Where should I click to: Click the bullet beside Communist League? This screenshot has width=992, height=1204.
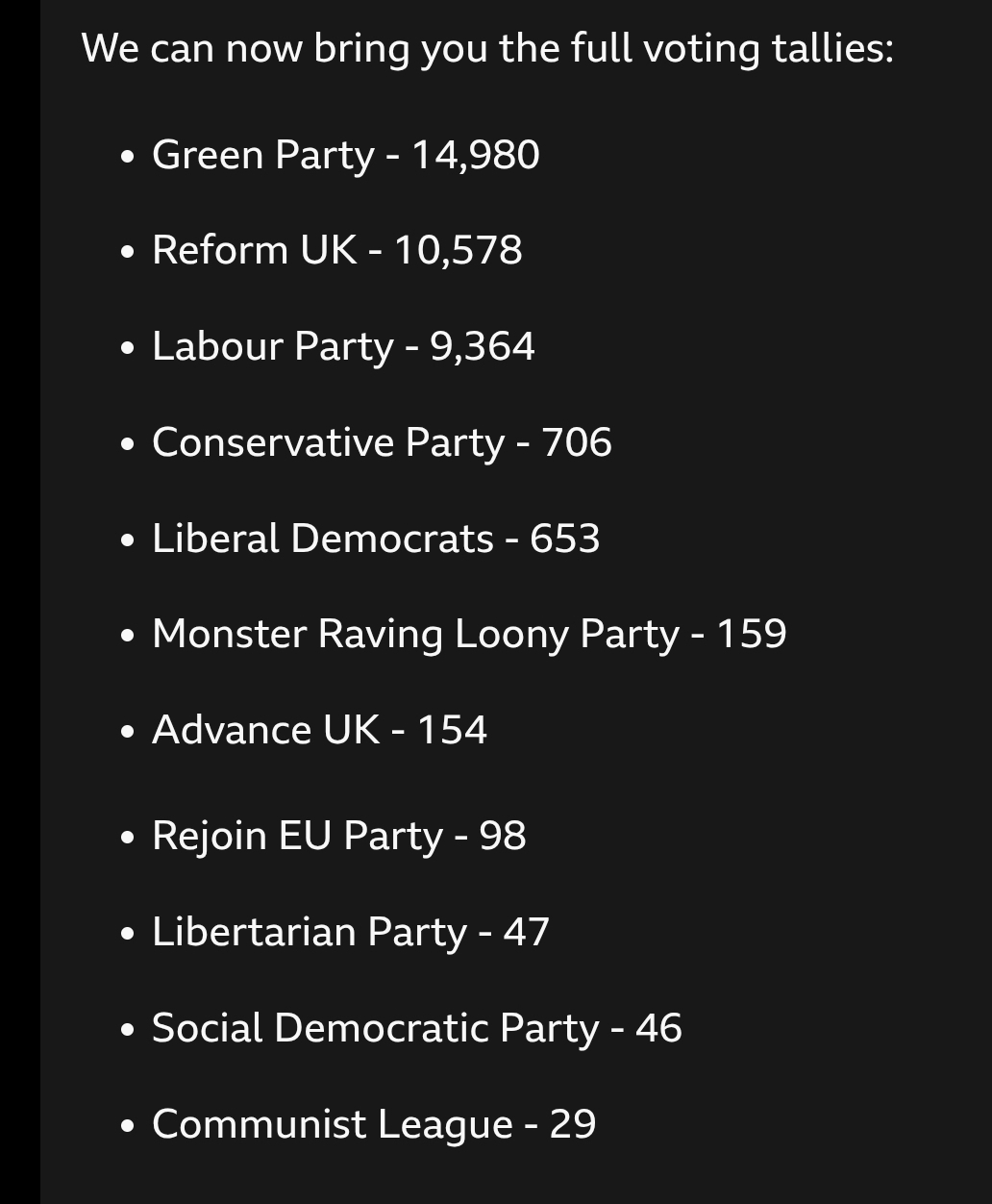(128, 1126)
